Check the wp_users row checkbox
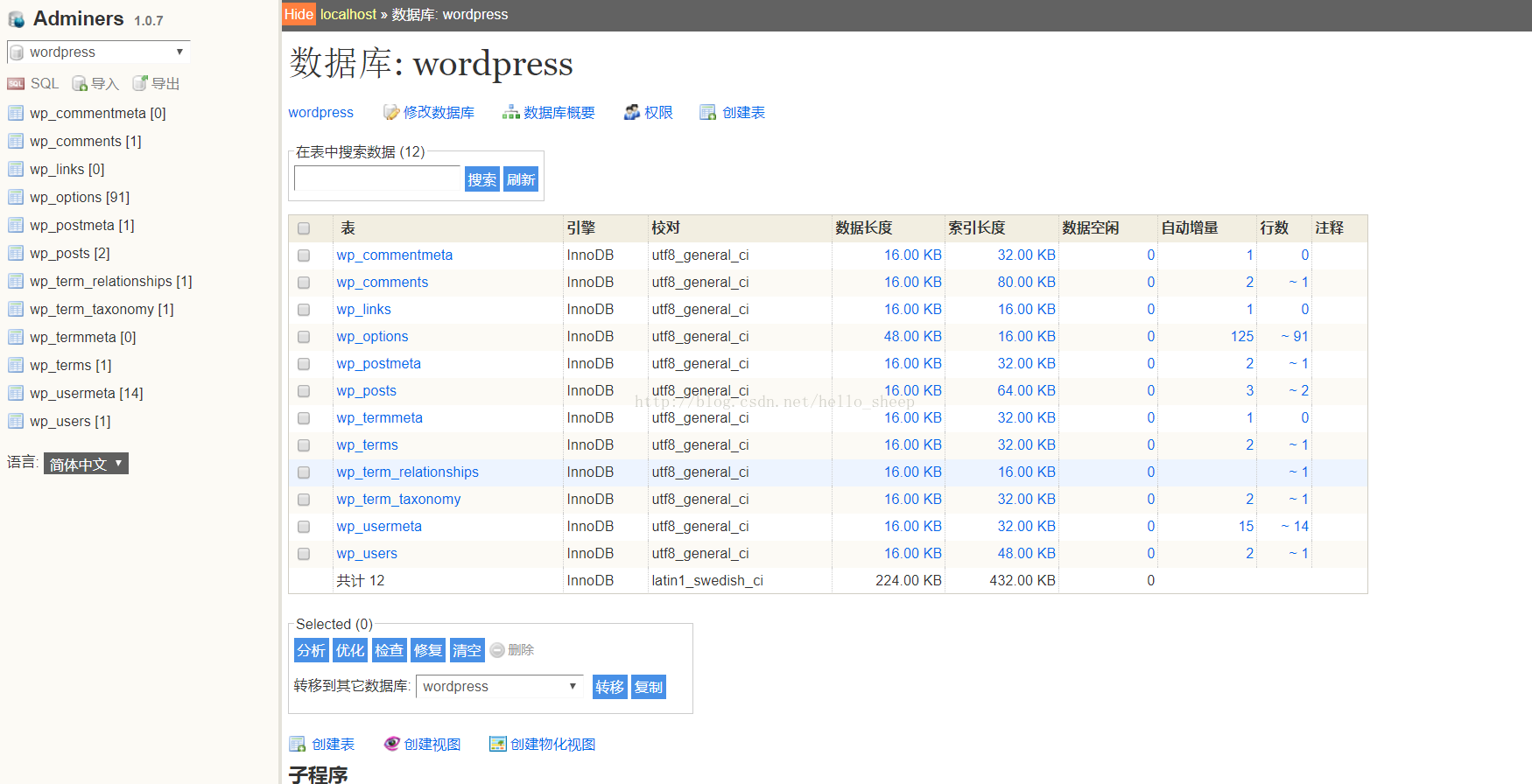The width and height of the screenshot is (1532, 784). point(304,554)
